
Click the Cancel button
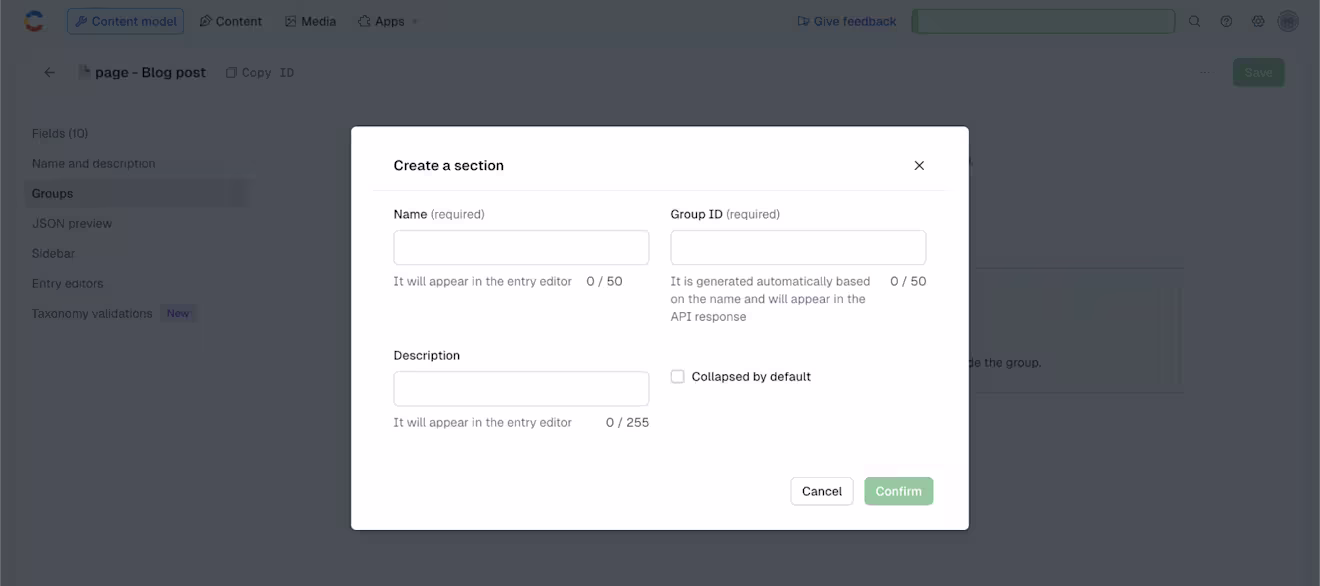click(822, 491)
